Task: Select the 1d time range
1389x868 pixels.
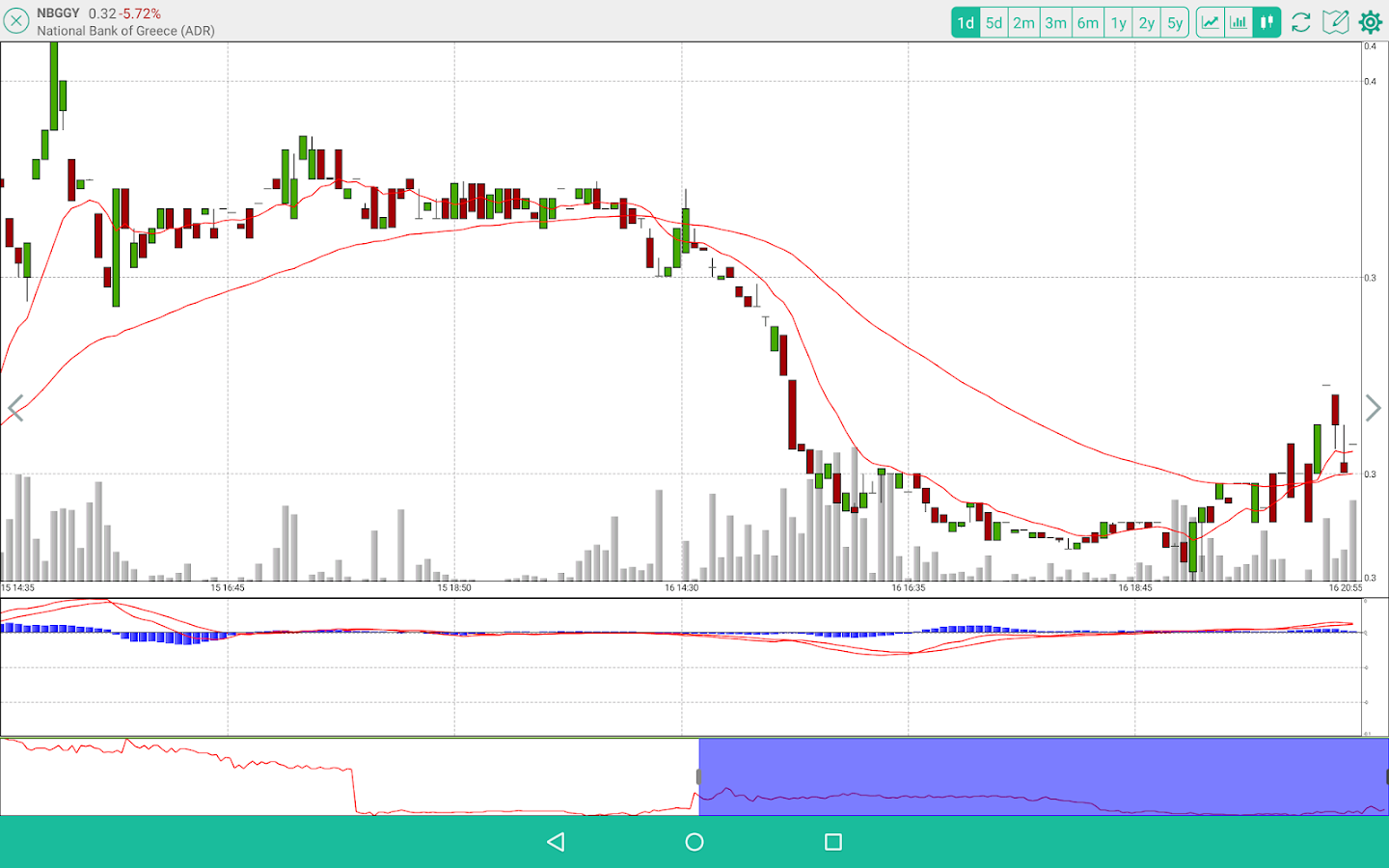Action: [x=966, y=22]
